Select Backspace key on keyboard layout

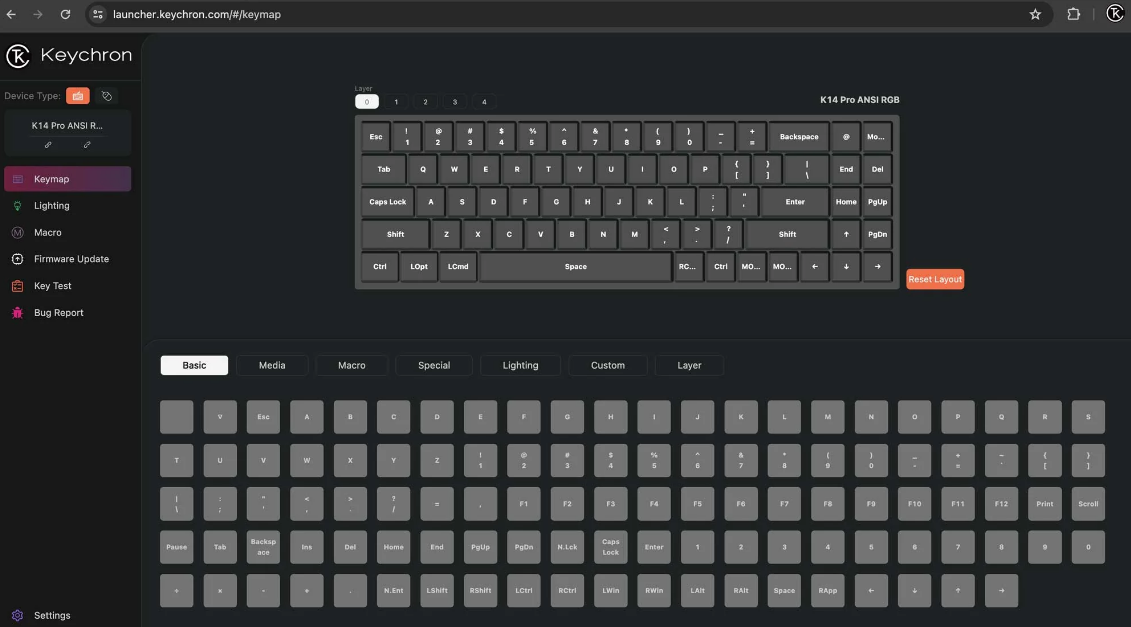tap(798, 137)
